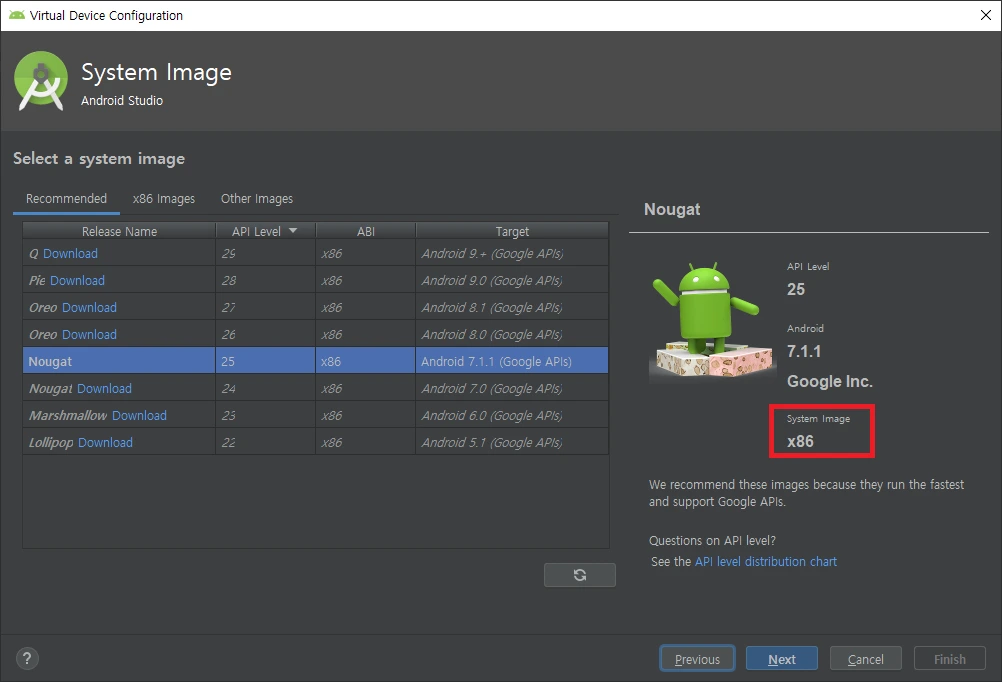Click API level 28 cell in Pie row
Screen dimensions: 1002x682
coord(265,281)
